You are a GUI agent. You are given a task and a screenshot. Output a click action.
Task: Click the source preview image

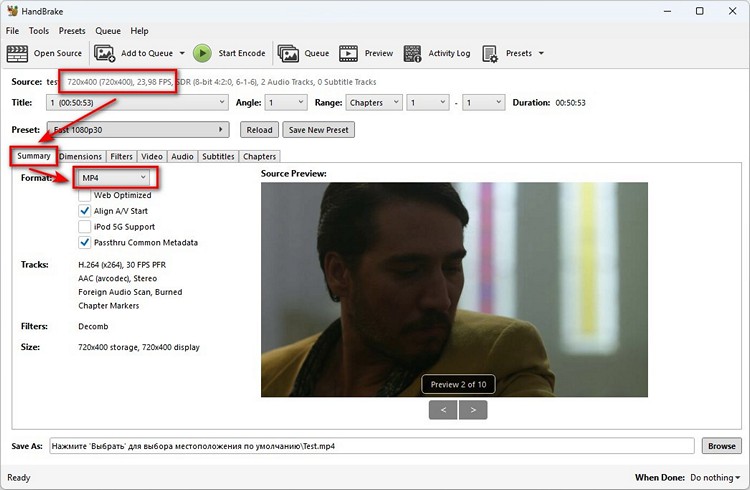click(454, 290)
